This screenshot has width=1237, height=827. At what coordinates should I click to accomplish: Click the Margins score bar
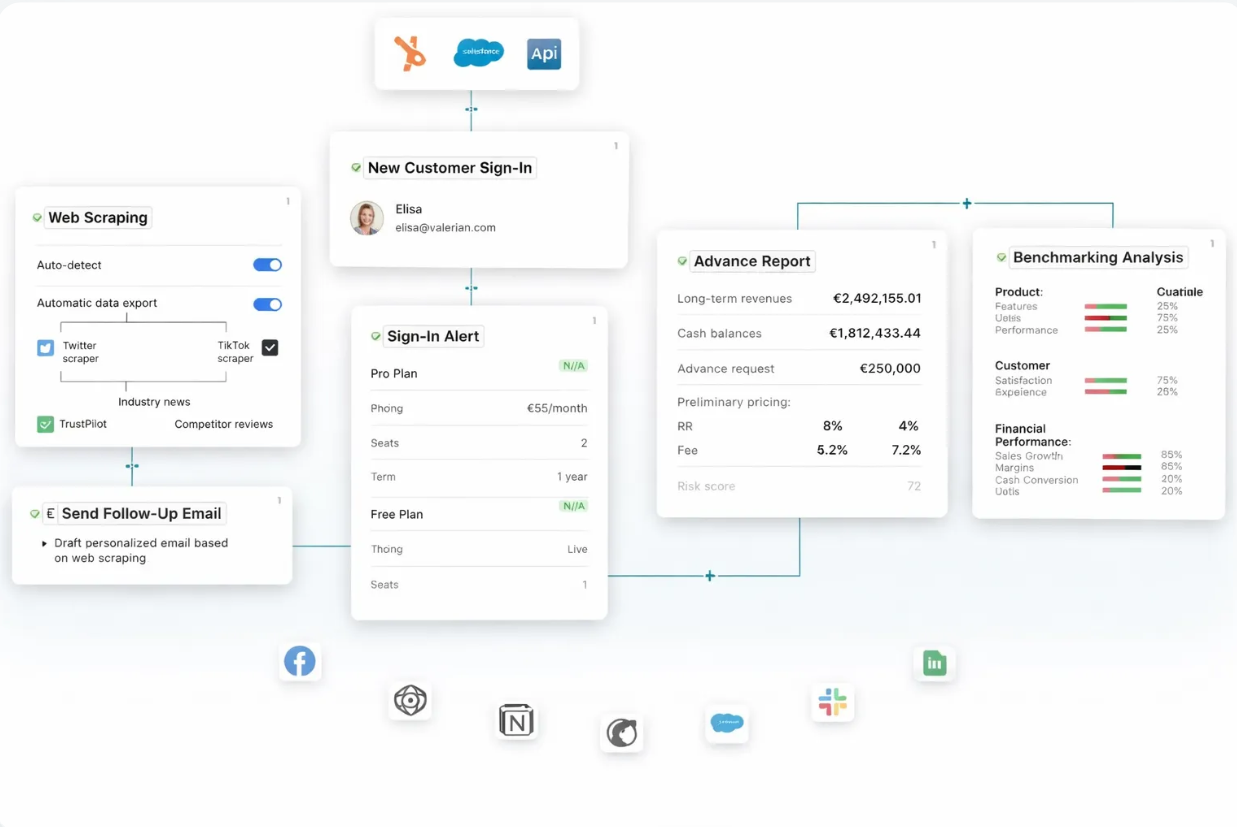[1122, 467]
